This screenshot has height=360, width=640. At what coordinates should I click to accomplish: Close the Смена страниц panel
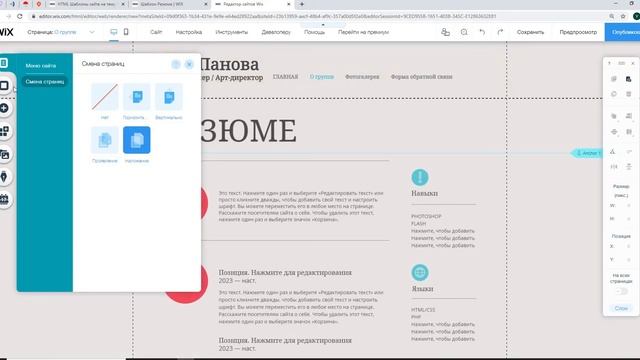189,64
